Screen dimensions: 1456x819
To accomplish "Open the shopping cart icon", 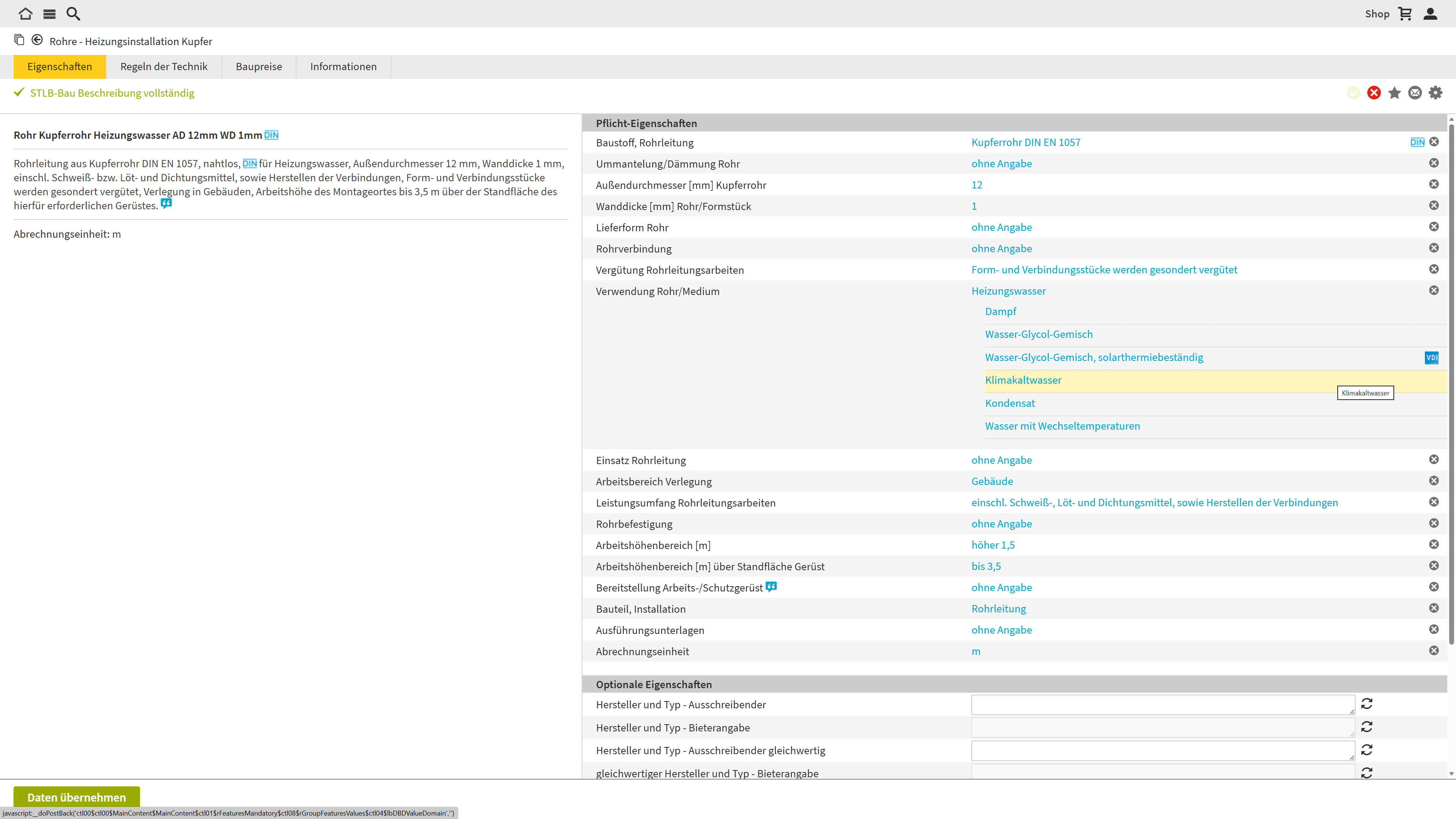I will click(1405, 14).
